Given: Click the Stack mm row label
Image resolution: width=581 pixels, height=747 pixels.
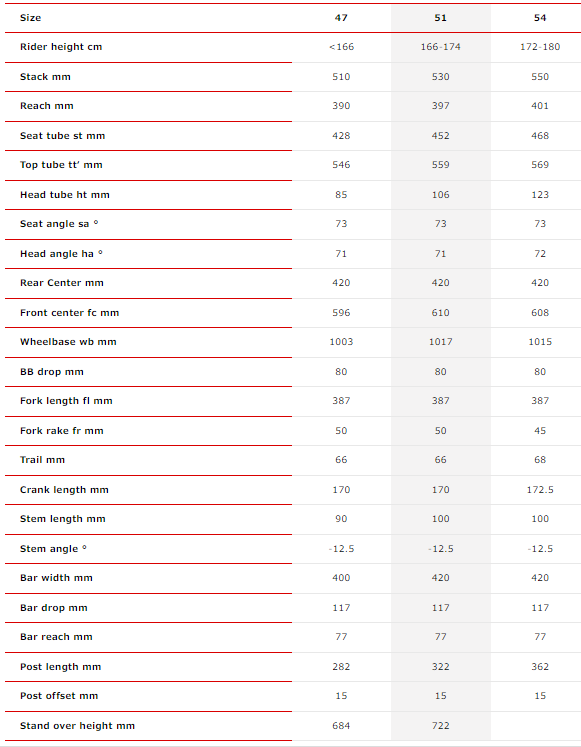Looking at the screenshot, I should [x=45, y=77].
